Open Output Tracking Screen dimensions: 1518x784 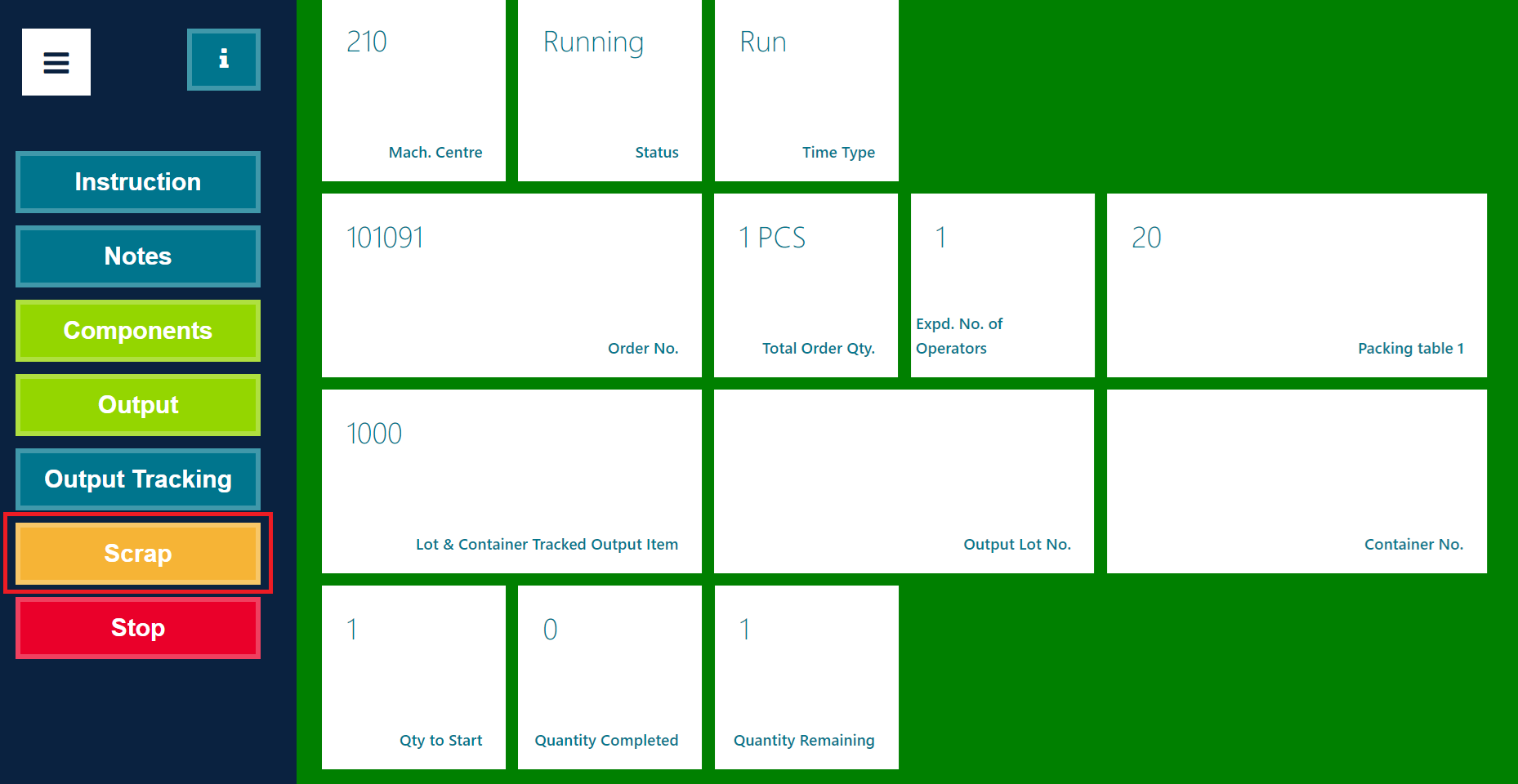(138, 479)
